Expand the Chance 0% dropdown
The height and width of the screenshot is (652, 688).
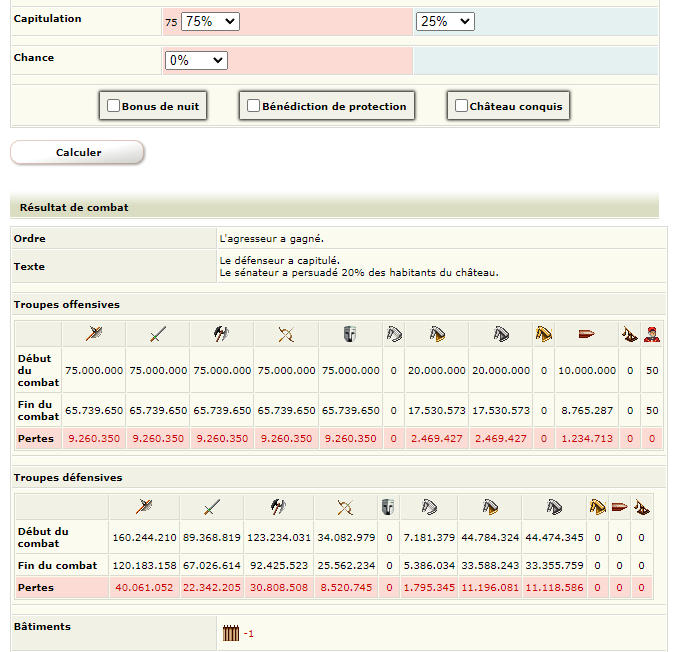tap(196, 60)
